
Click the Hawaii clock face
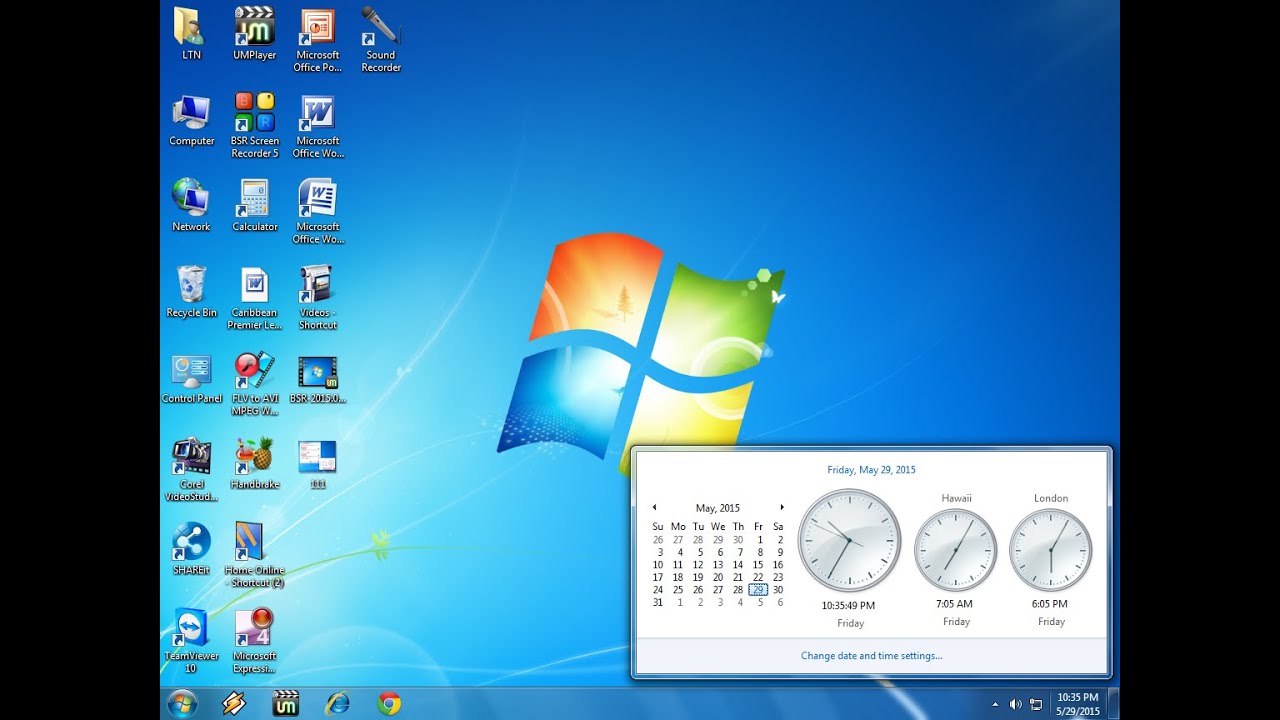click(956, 550)
